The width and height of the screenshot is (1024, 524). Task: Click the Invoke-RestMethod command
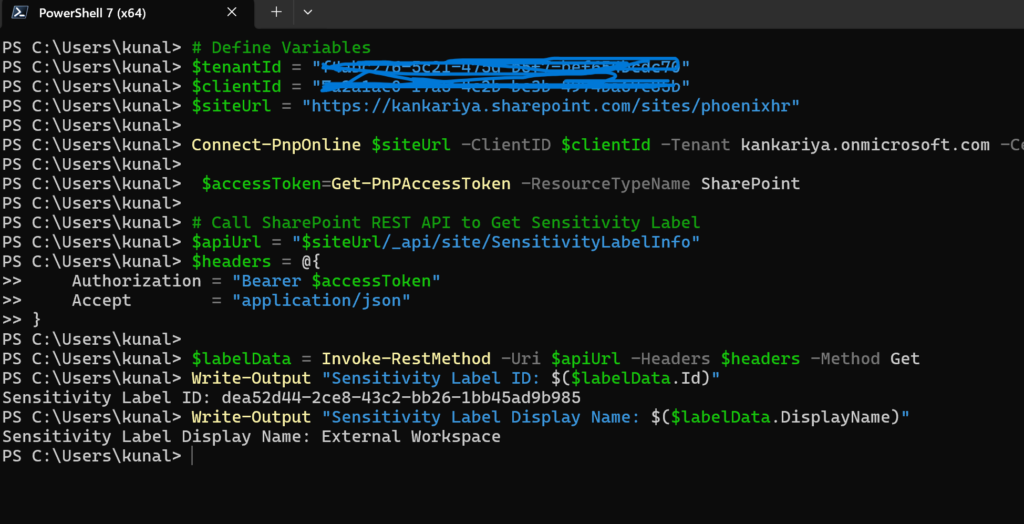406,359
